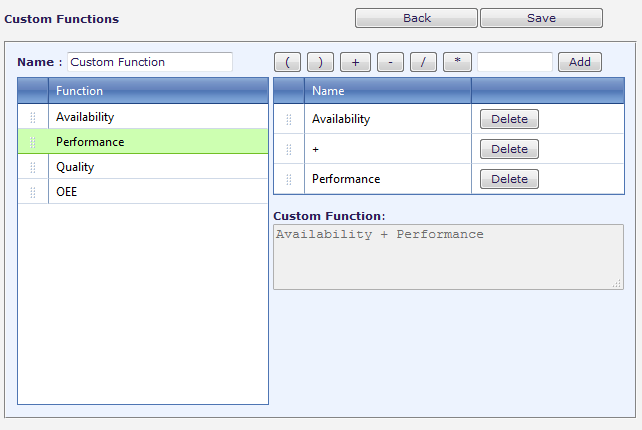Screen dimensions: 642x430
Task: Save the custom function
Action: (x=541, y=18)
